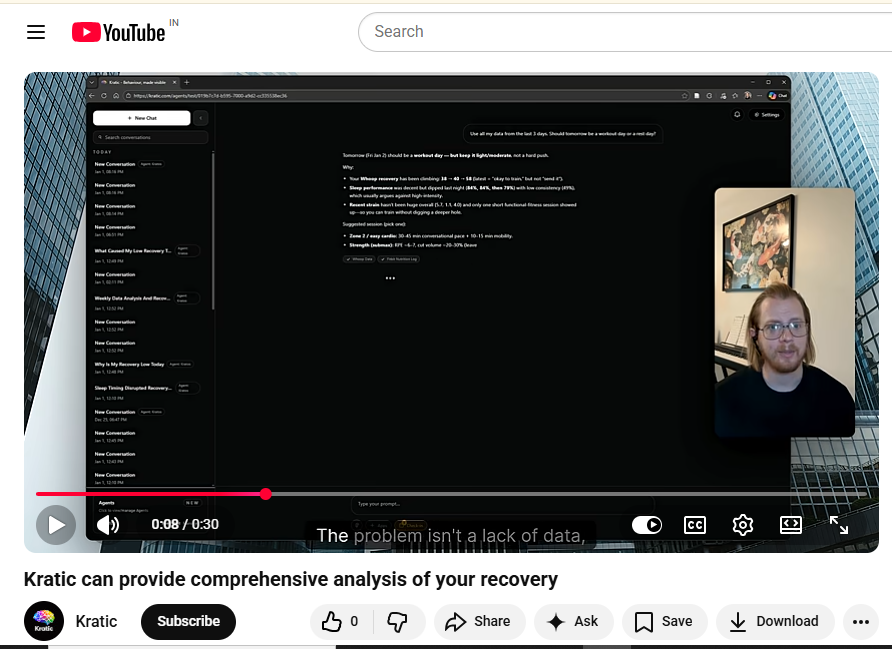Open the Ask AI button
Viewport: 892px width, 649px height.
(x=573, y=621)
